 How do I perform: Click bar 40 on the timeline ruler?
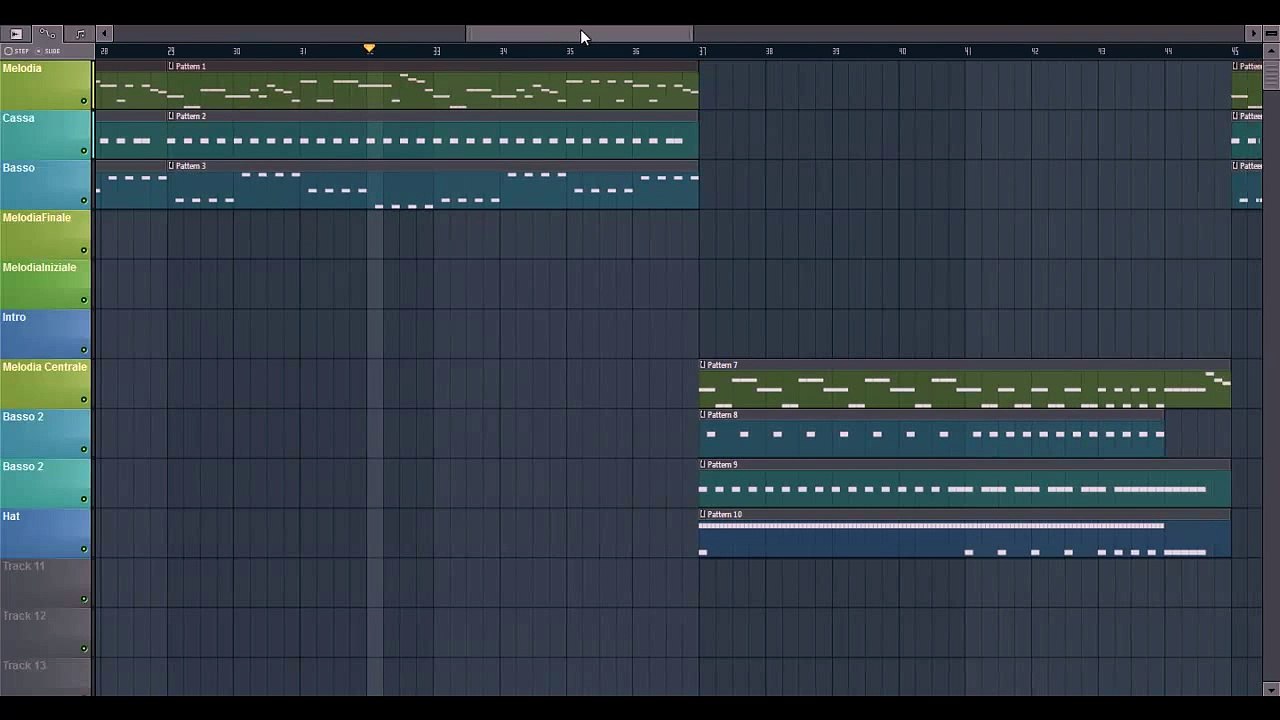click(x=902, y=51)
